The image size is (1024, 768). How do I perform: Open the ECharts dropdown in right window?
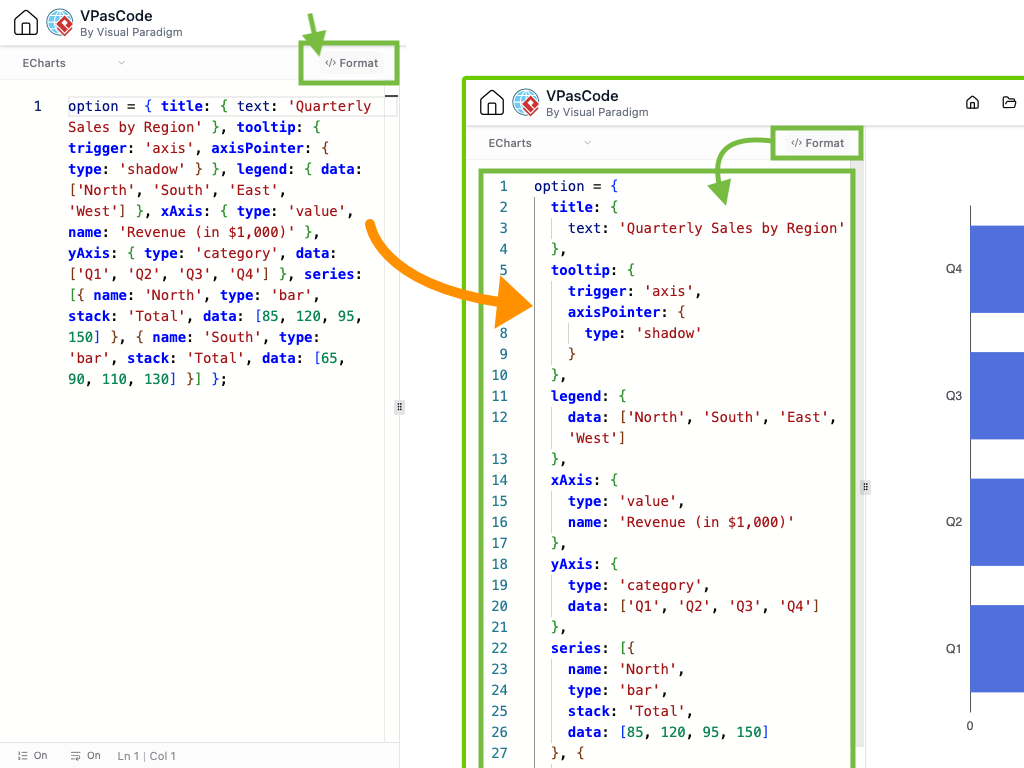pyautogui.click(x=539, y=143)
